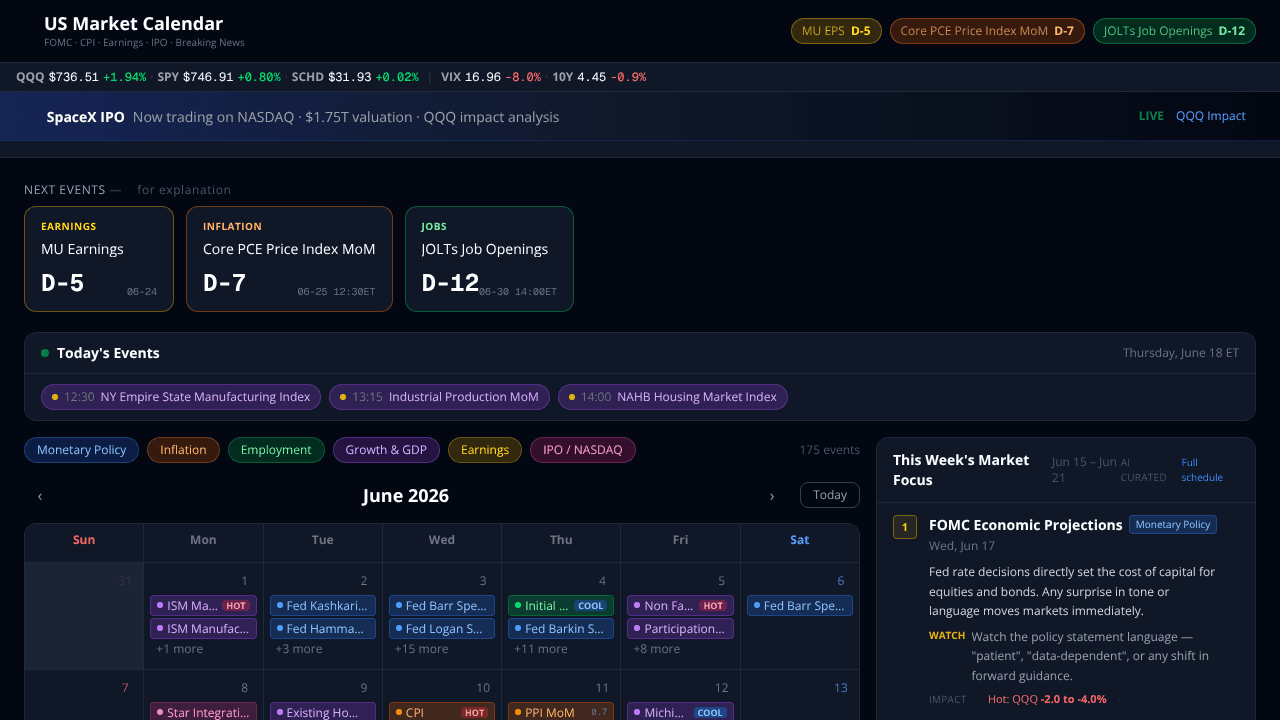
Task: Open Fed Hamma... event on June 2
Action: coord(323,629)
